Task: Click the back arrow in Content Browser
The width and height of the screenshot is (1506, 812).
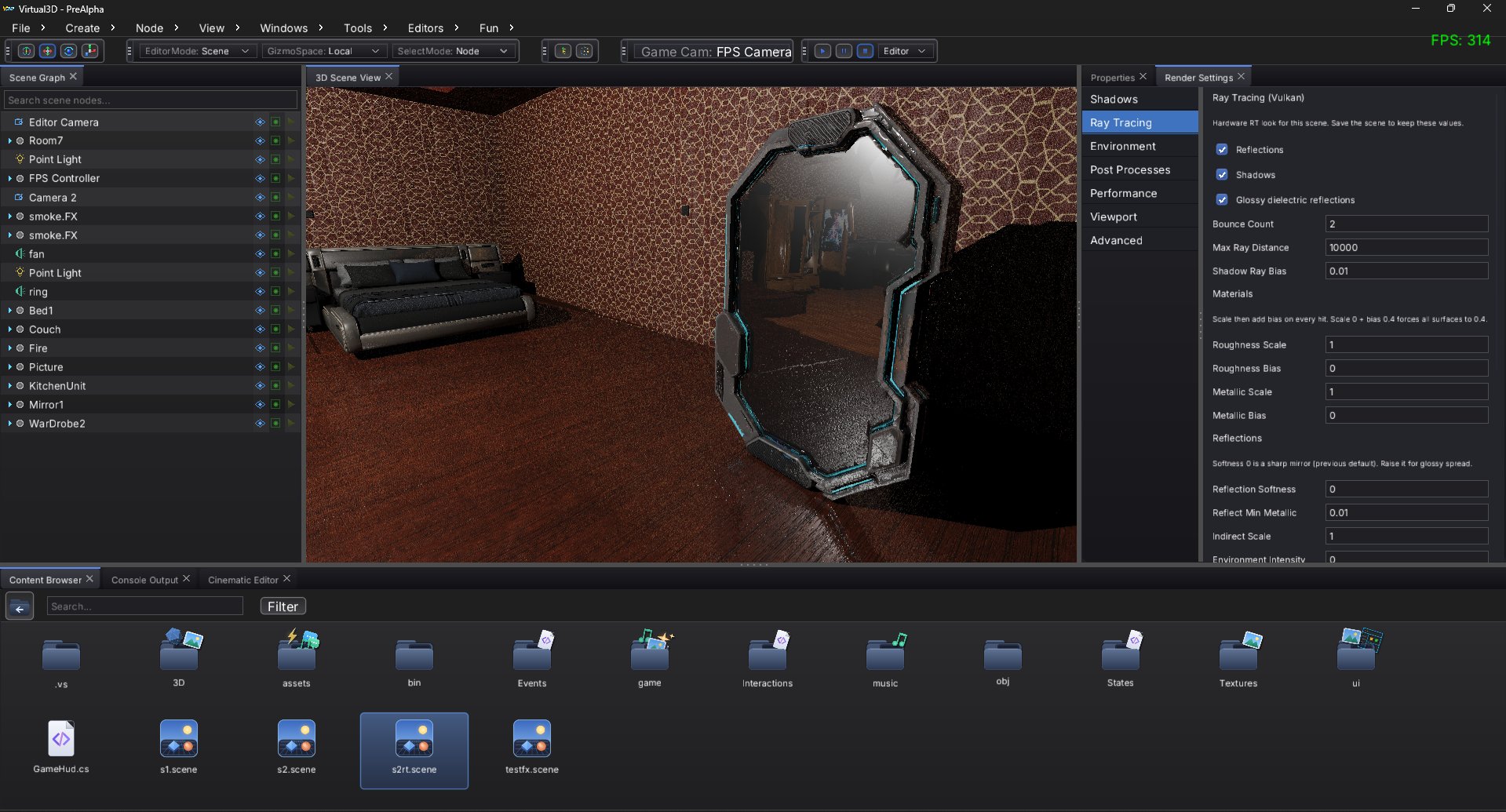Action: point(20,606)
